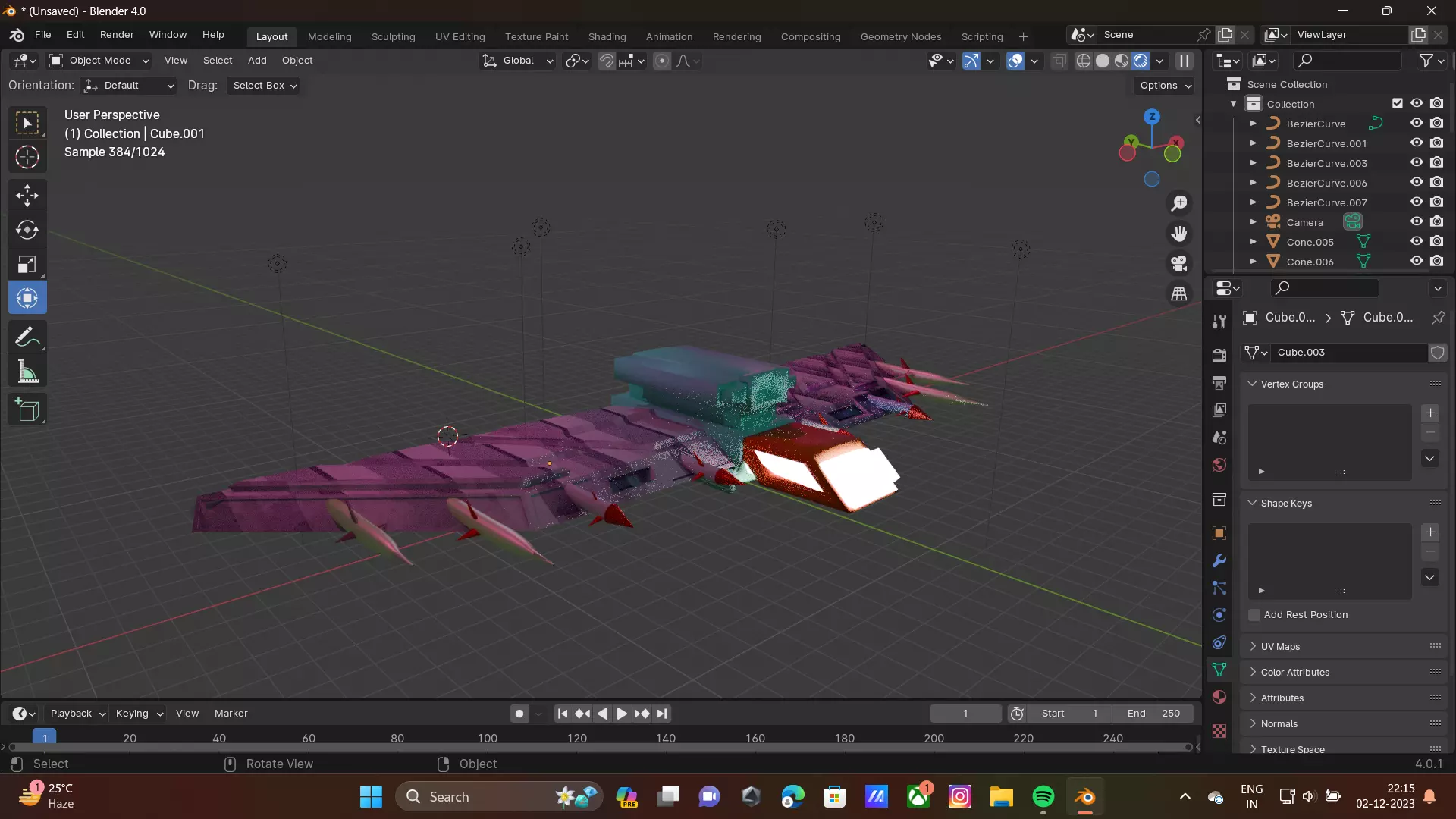Open the Render menu
The height and width of the screenshot is (819, 1456).
(x=117, y=35)
